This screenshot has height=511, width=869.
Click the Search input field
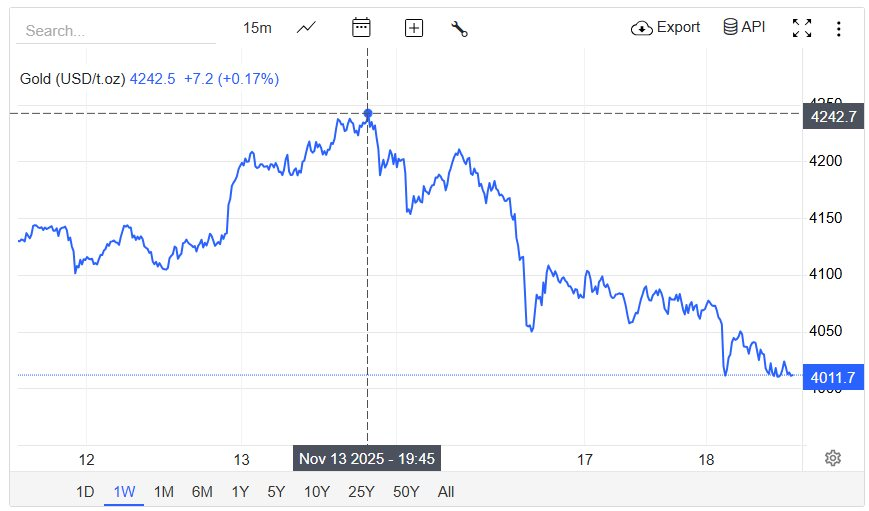[115, 30]
